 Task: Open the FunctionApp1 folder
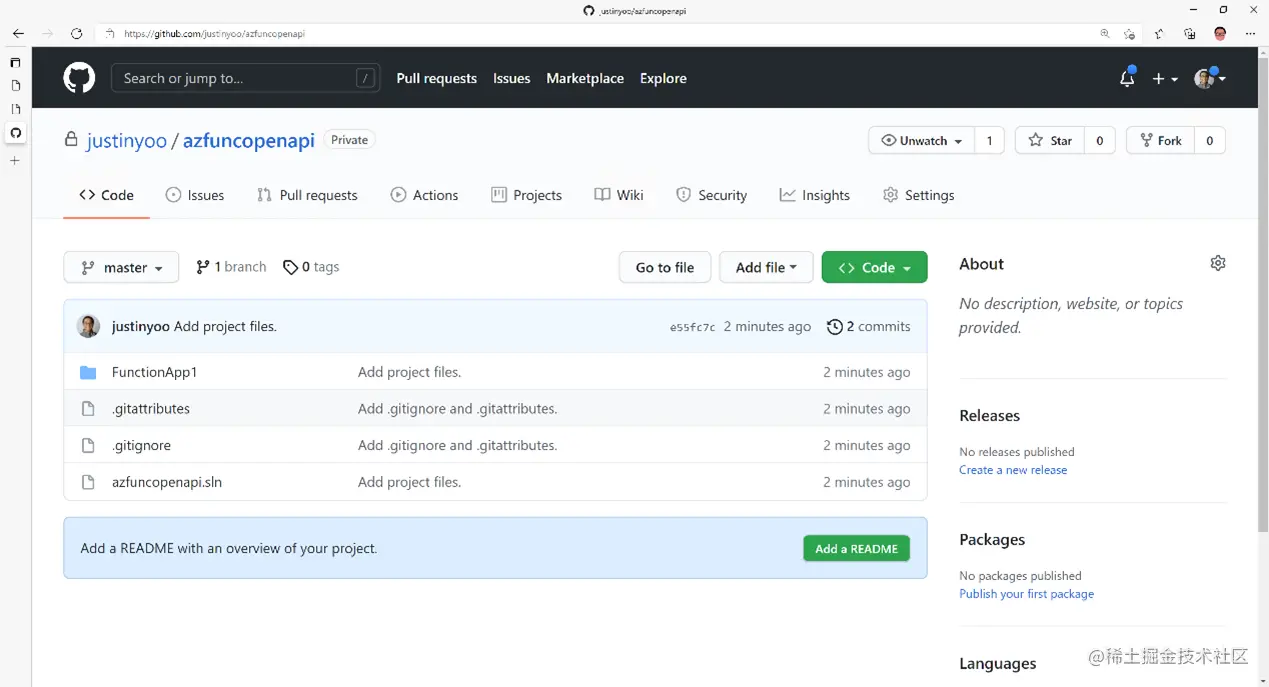[x=154, y=372]
